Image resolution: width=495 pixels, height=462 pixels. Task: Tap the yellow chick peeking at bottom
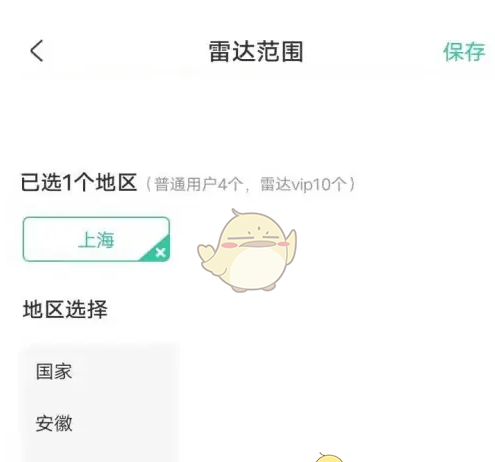click(329, 457)
